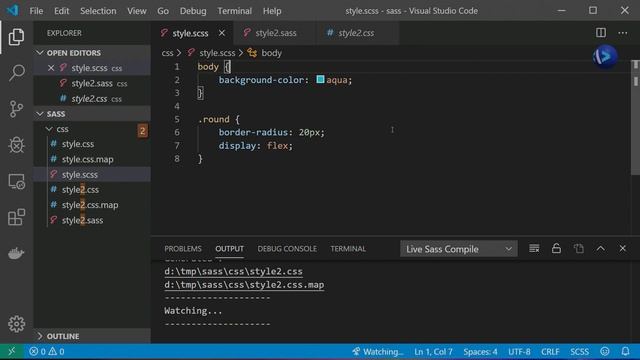Toggle the output scroll lock icon

click(x=556, y=249)
